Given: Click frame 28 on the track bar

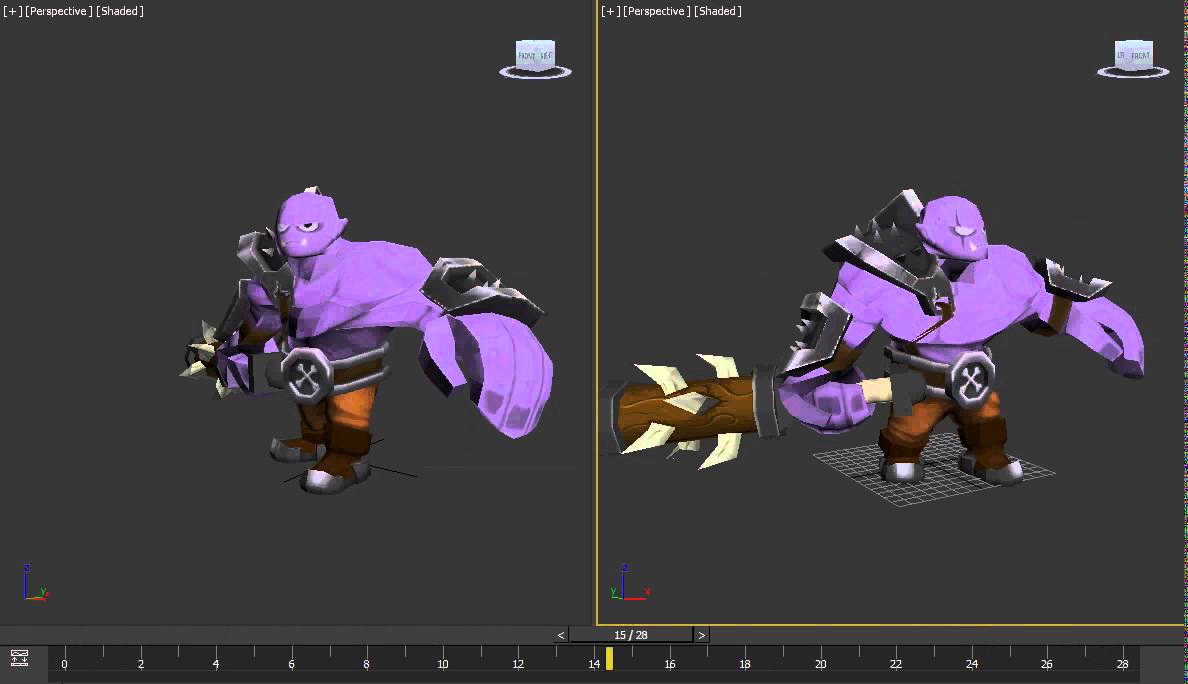Looking at the screenshot, I should tap(1122, 664).
